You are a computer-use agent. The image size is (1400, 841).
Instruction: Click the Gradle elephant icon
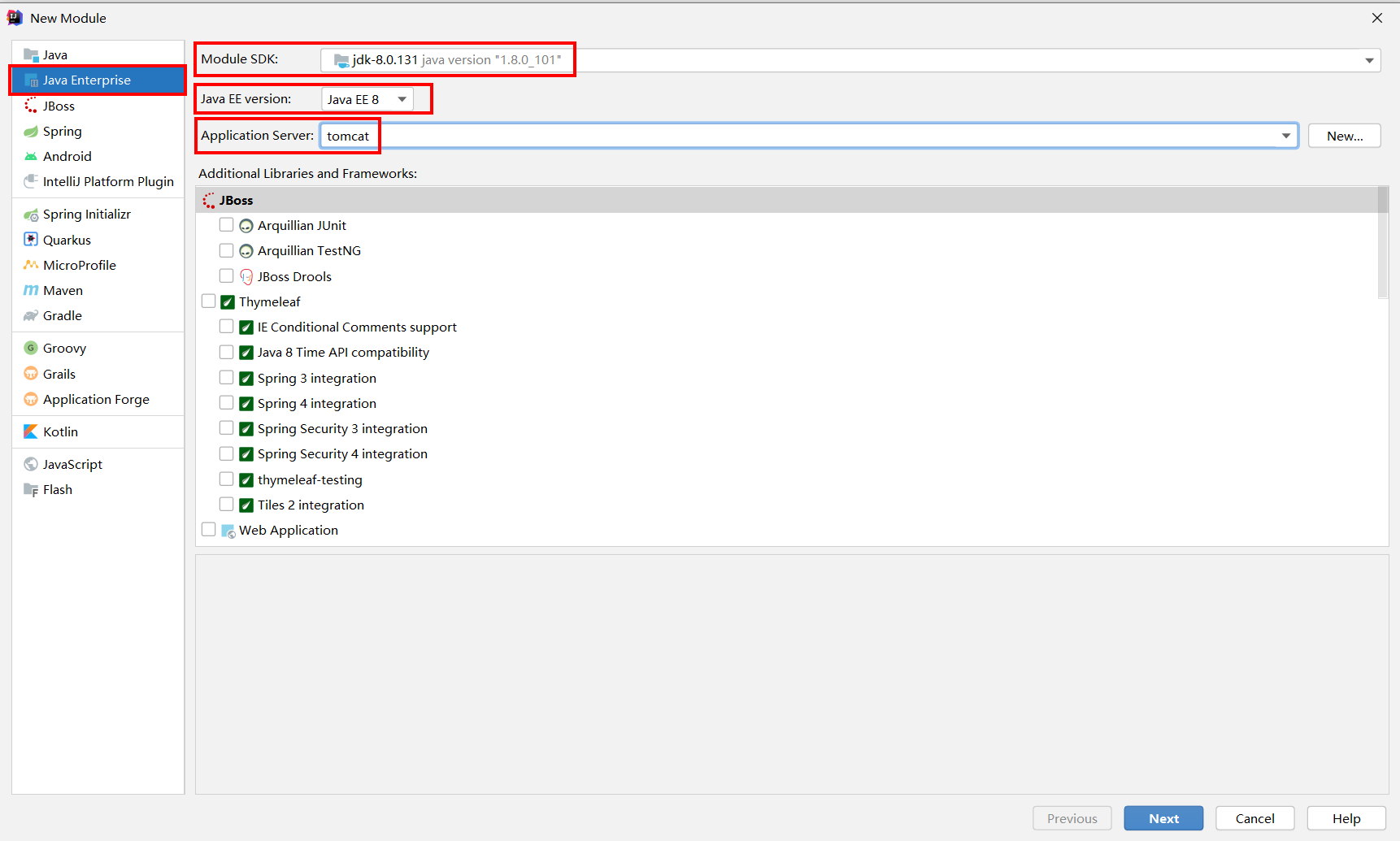point(31,315)
